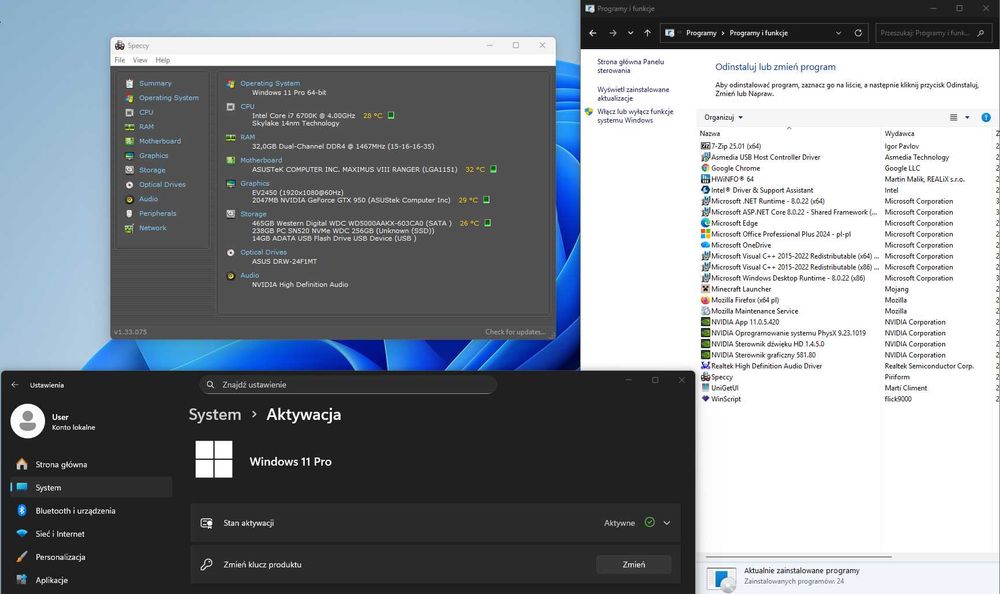Open address bar history dropdown
Screen dimensions: 1000x594
tap(839, 33)
